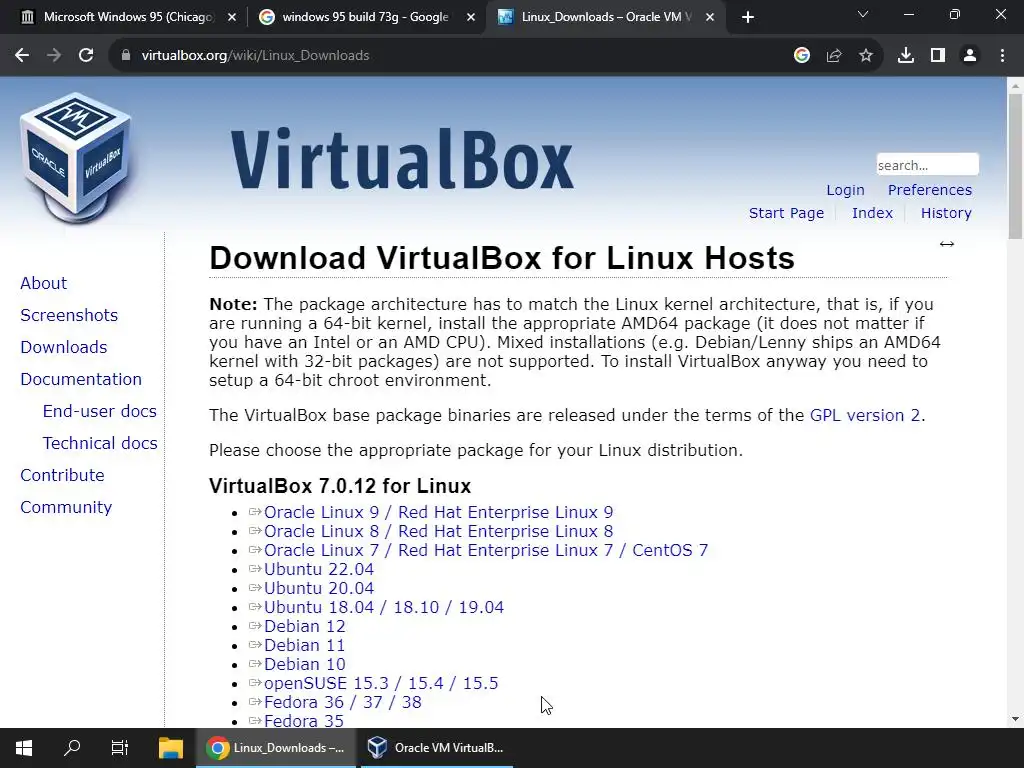Open Technical docs sidebar link
1024x768 pixels.
[100, 443]
